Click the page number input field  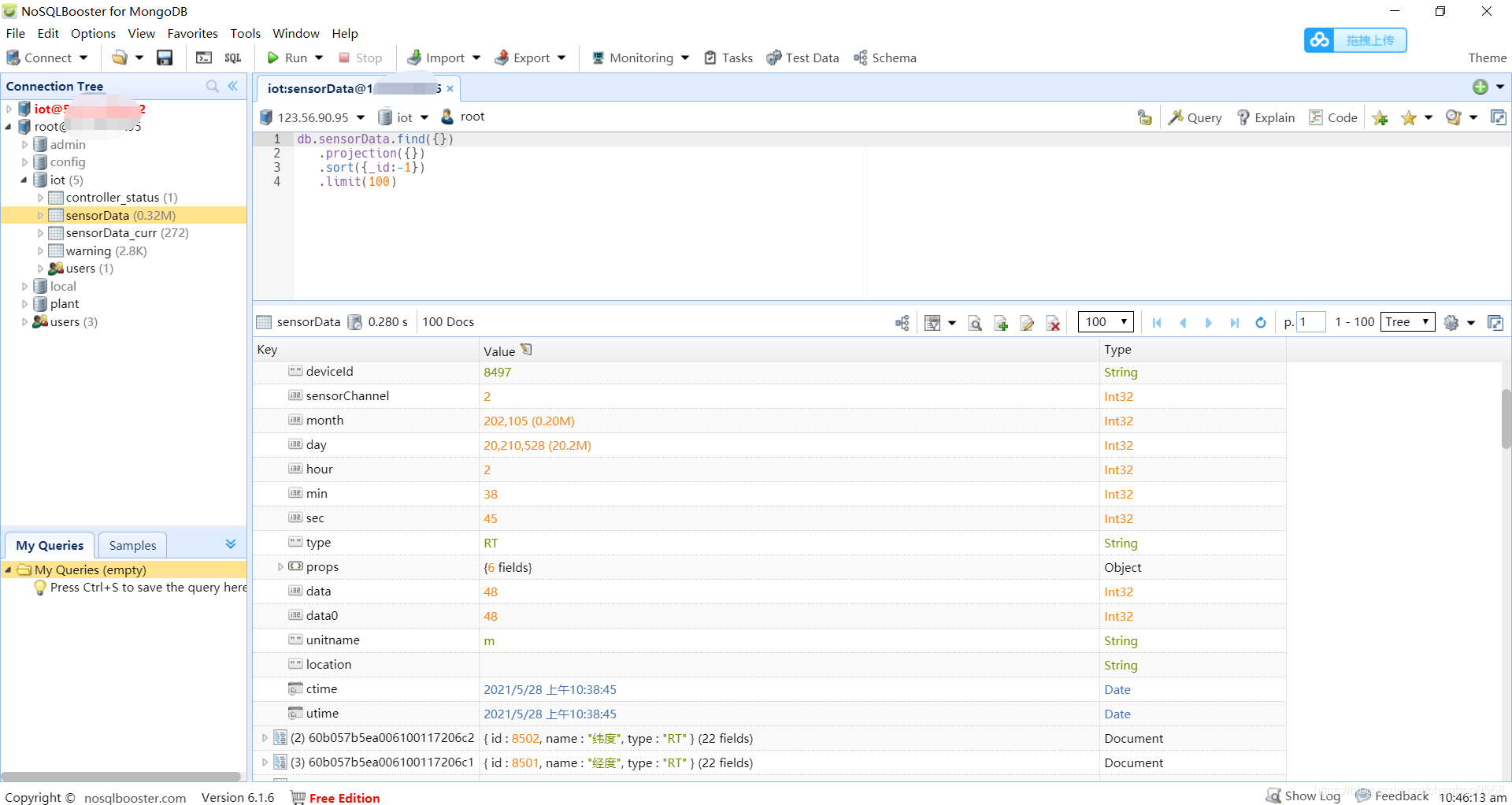point(1310,321)
